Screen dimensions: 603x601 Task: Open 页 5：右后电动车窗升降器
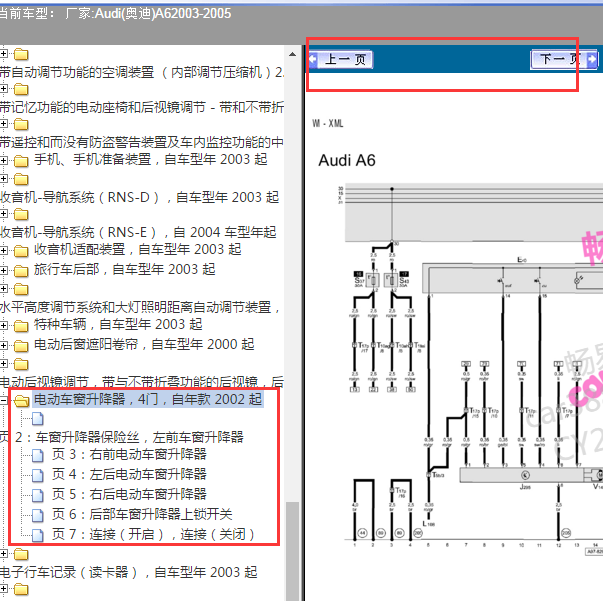point(129,494)
